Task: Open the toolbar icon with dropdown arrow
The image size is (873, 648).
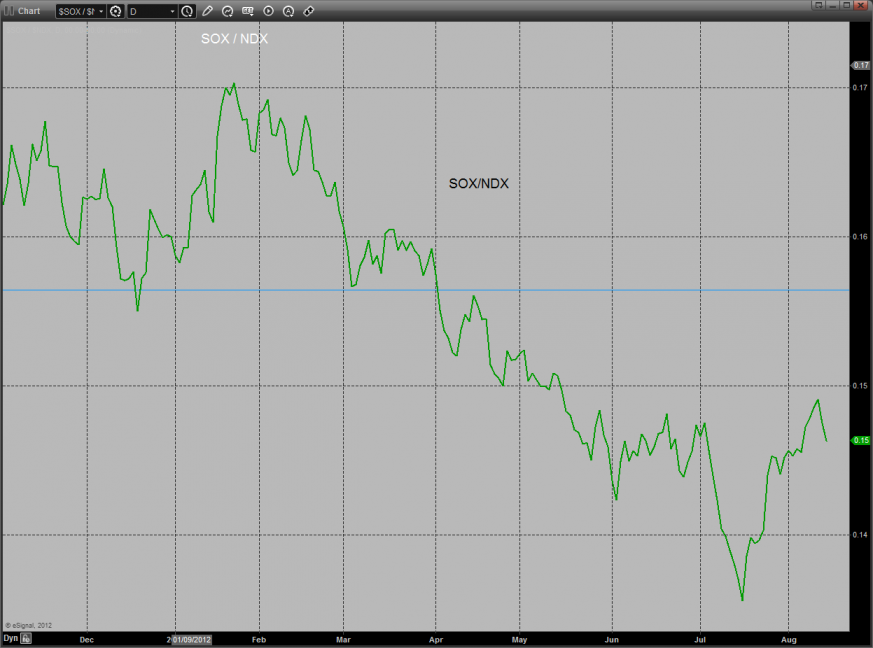Action: pyautogui.click(x=248, y=11)
